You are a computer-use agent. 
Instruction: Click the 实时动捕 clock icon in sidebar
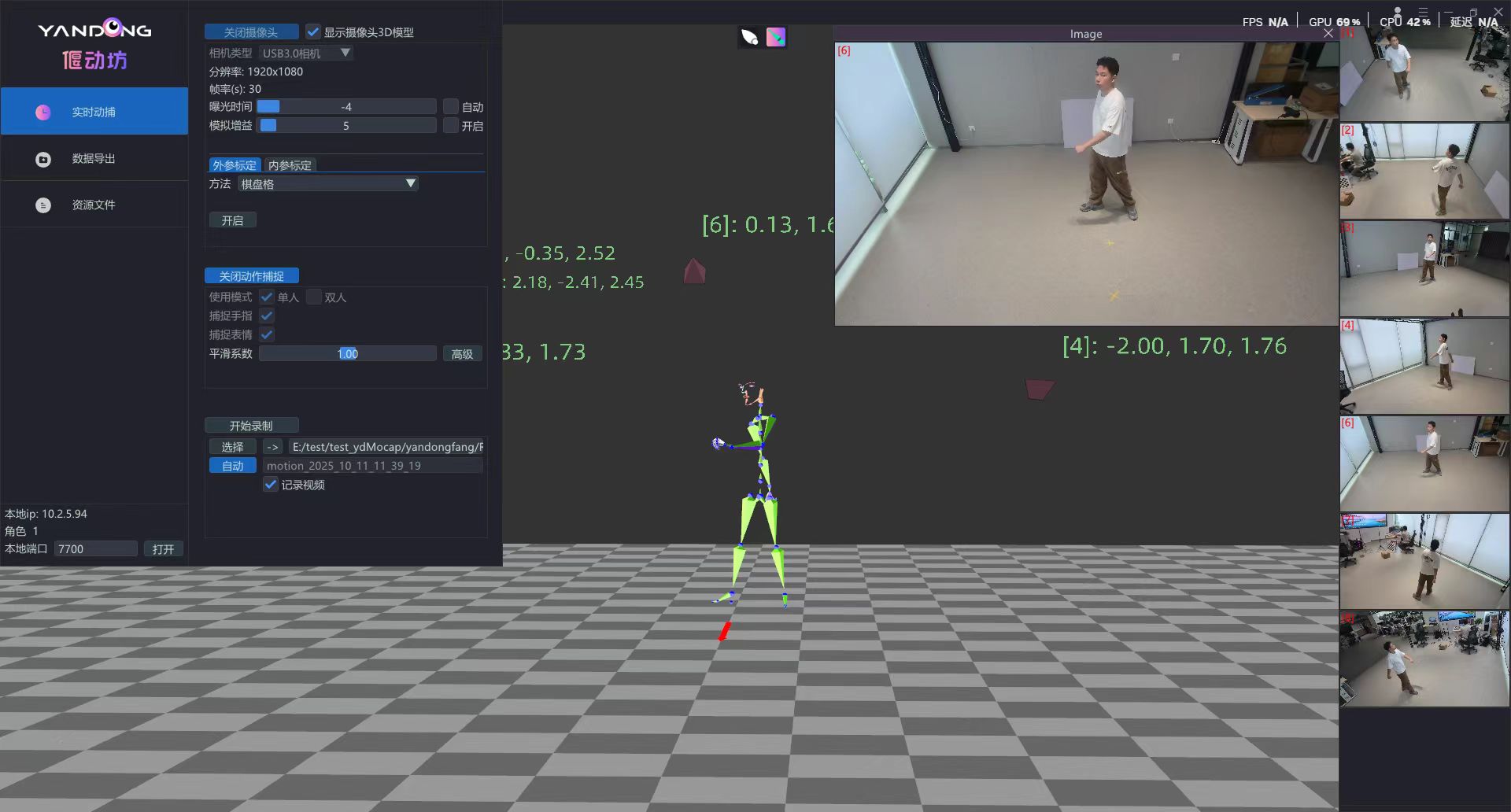click(x=43, y=113)
